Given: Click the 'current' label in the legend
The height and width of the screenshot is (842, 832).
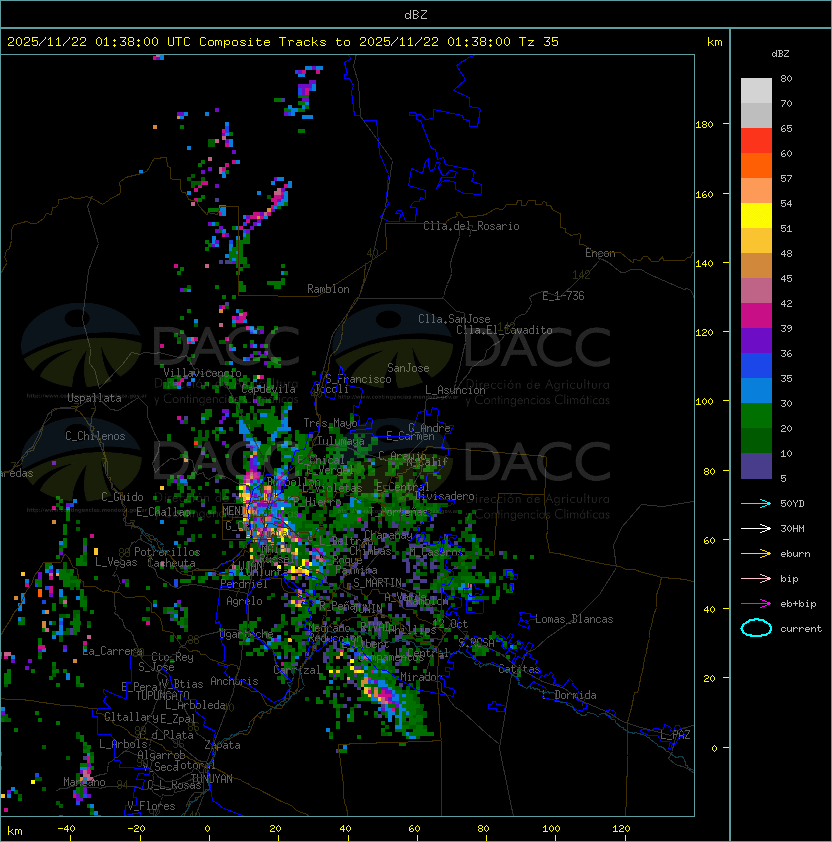Looking at the screenshot, I should click(801, 628).
